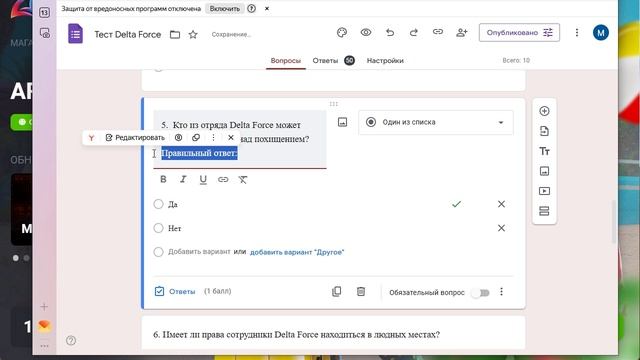This screenshot has height=360, width=640.
Task: Grab the question 5 drag handle
Action: coord(333,104)
